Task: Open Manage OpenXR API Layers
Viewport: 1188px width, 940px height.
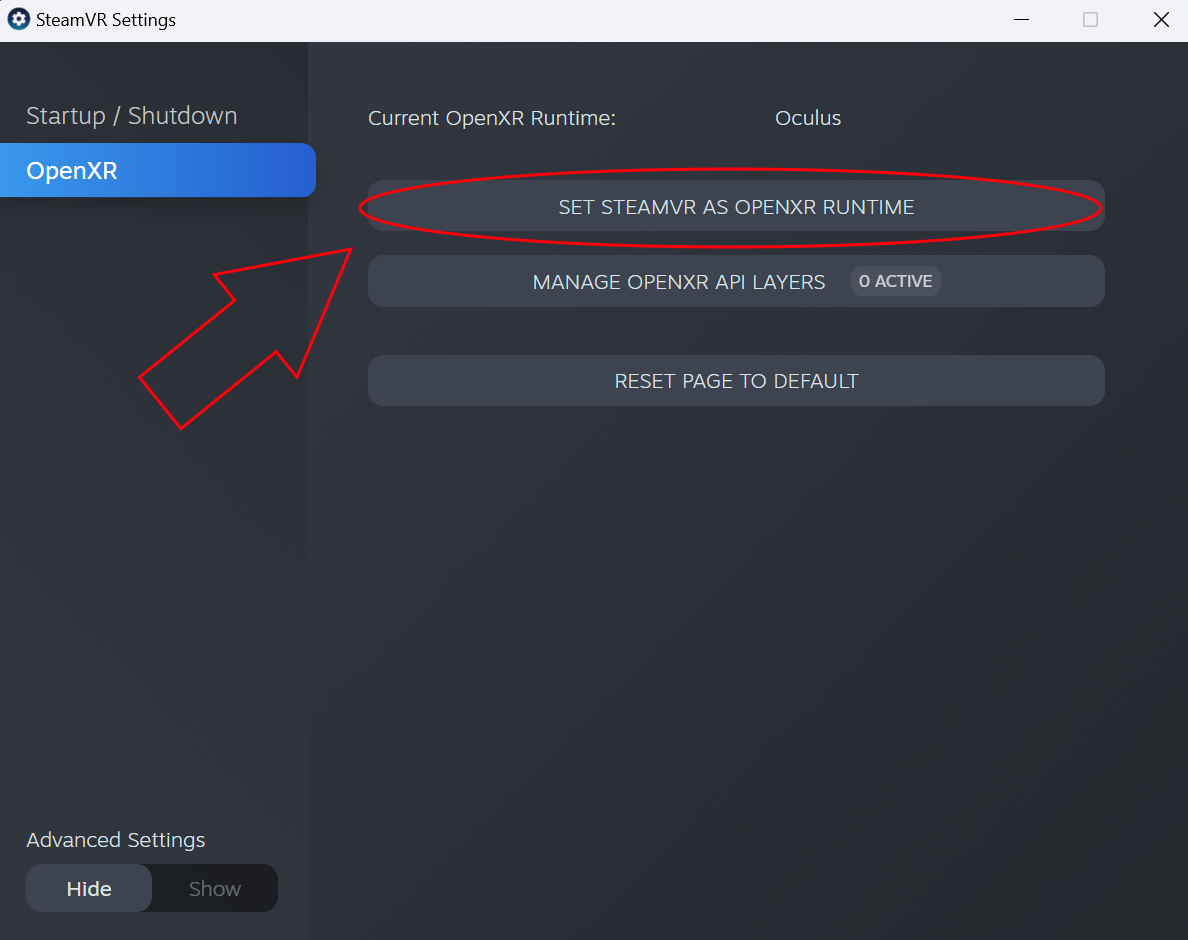Action: click(x=736, y=281)
